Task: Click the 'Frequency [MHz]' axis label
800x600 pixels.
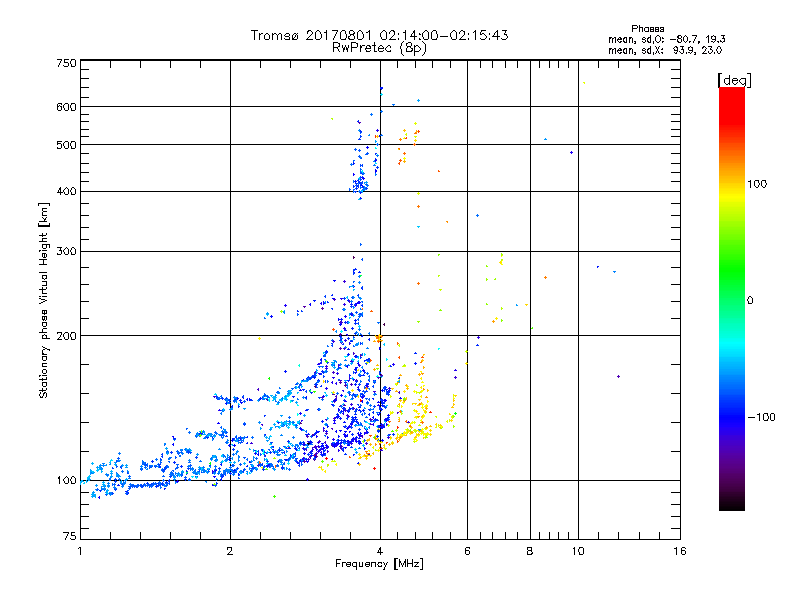Action: coord(379,564)
